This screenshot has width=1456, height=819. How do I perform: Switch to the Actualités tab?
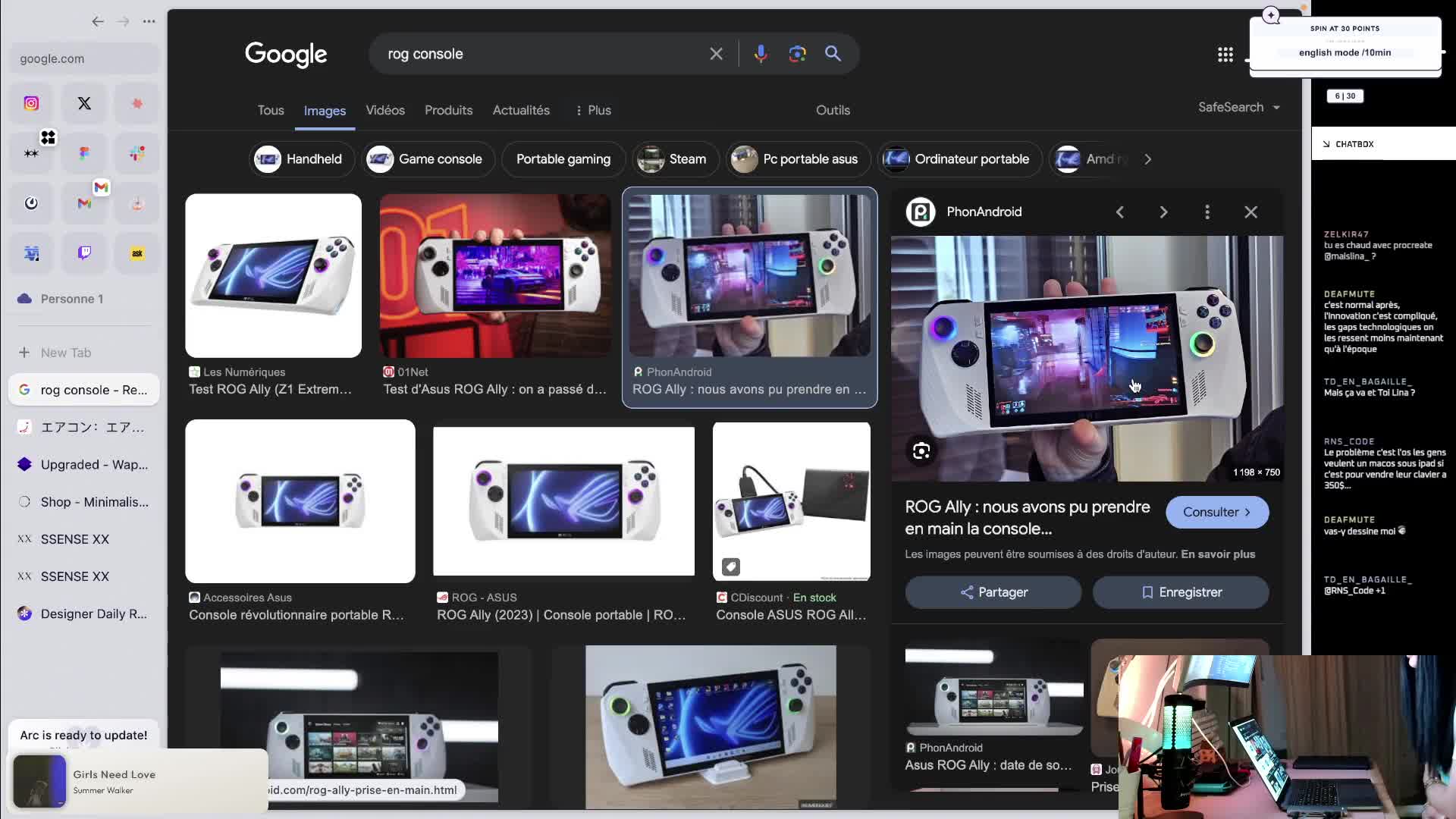(x=521, y=111)
